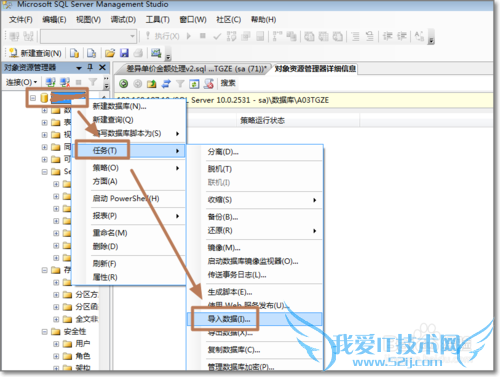This screenshot has height=377, width=500.
Task: Click the yellow database path bar
Action: tap(303, 100)
